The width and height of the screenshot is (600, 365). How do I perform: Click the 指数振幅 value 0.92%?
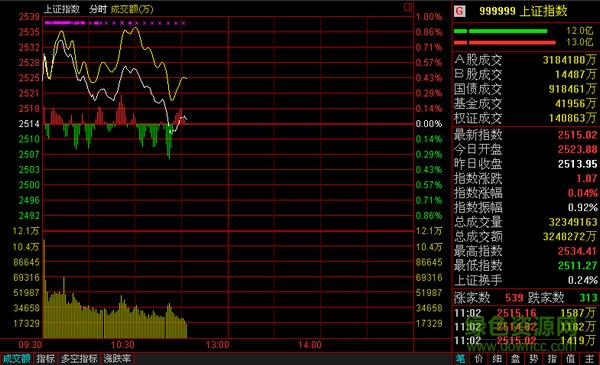tap(582, 207)
